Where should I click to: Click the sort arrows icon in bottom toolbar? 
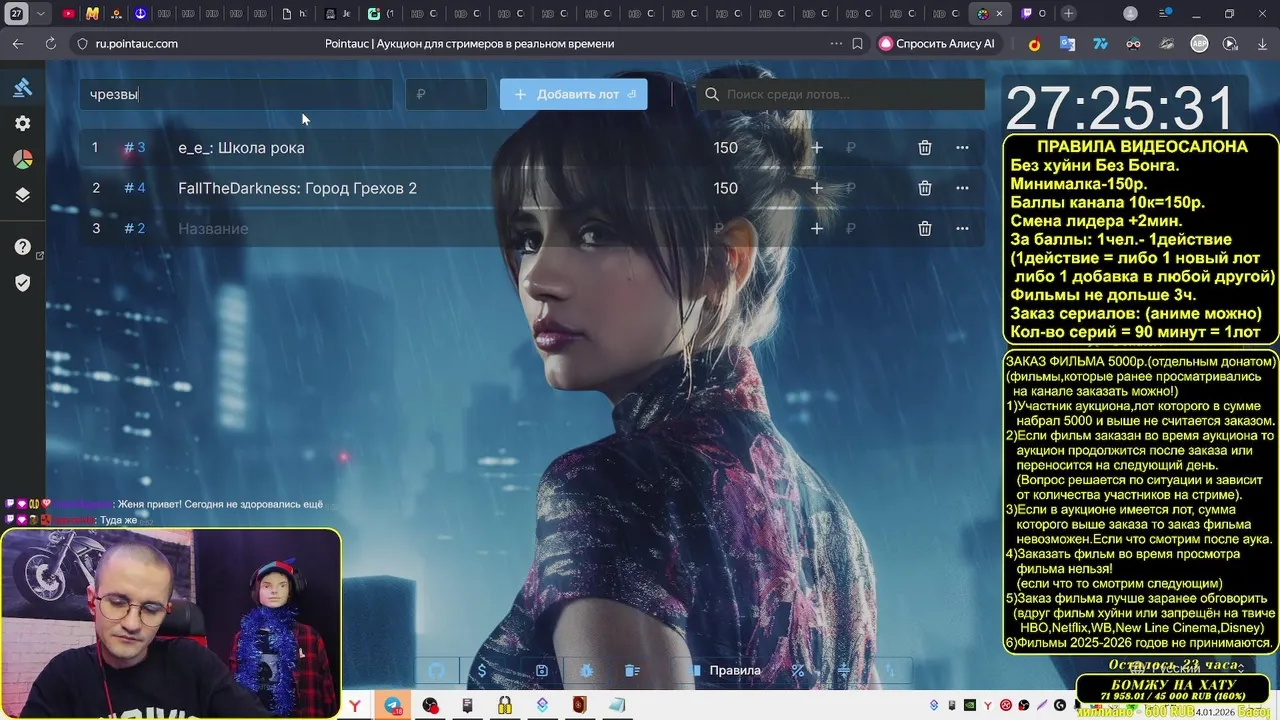pos(890,670)
